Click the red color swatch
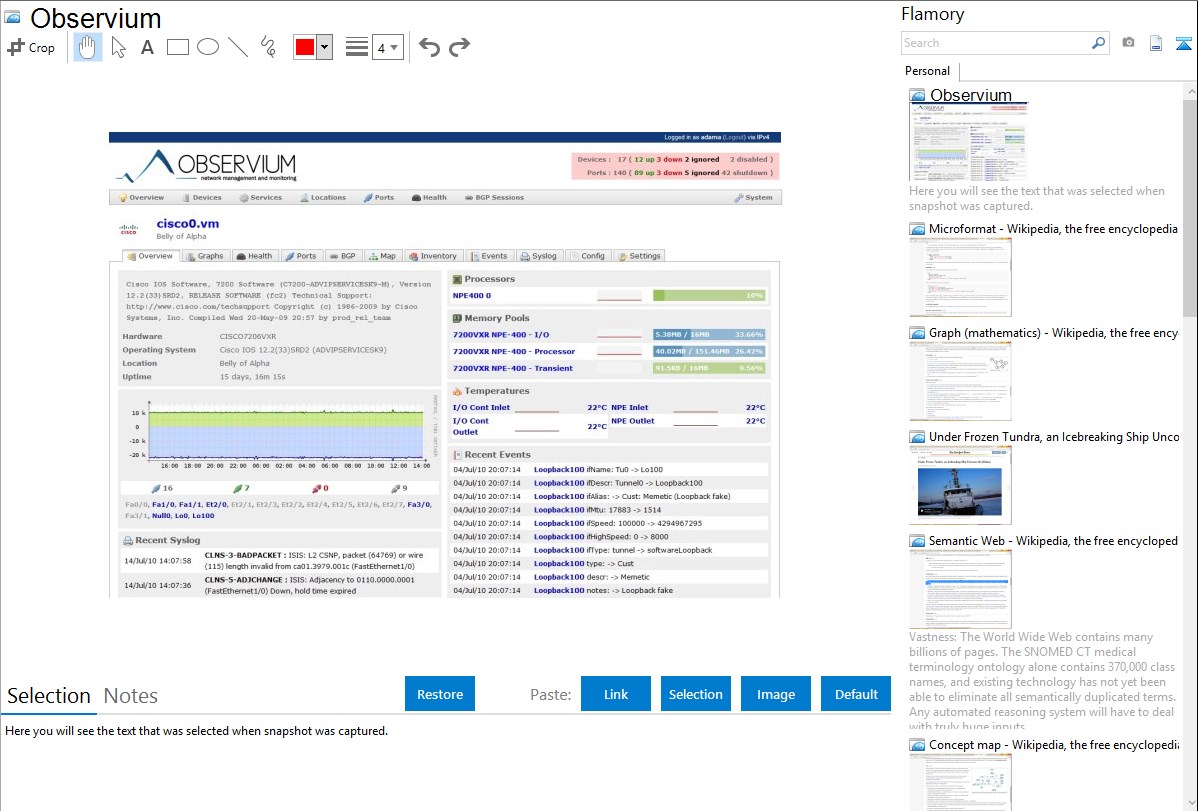The image size is (1198, 811). coord(305,47)
